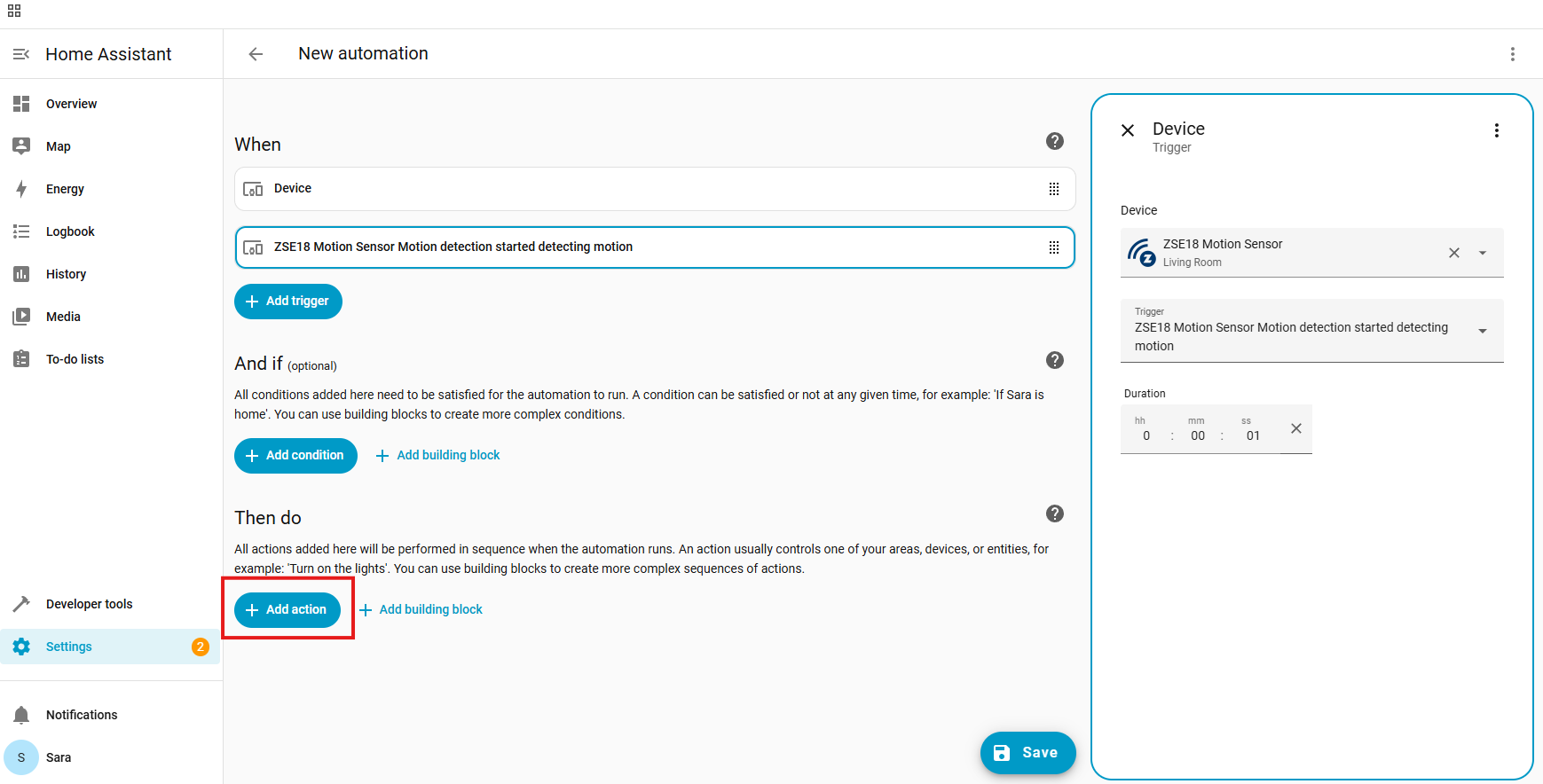Click the Add trigger button

(287, 302)
